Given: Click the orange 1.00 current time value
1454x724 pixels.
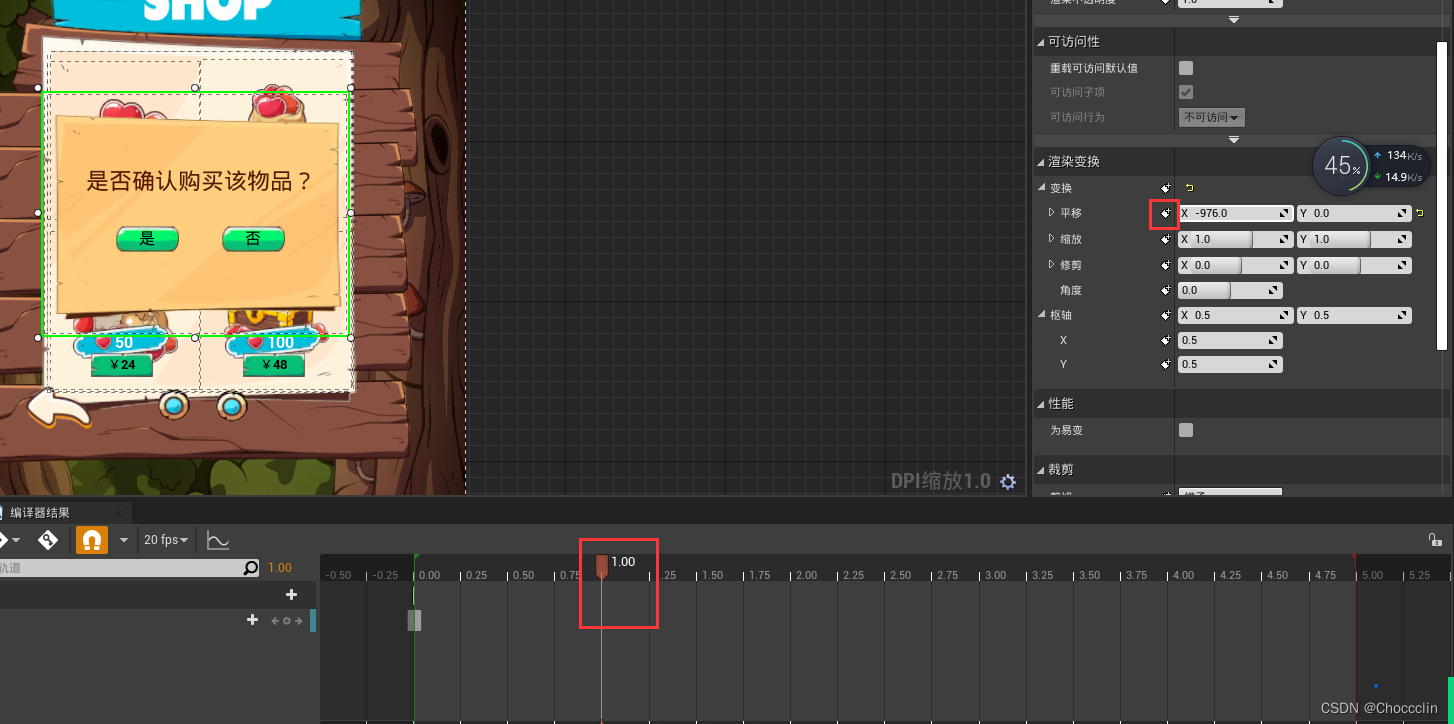Looking at the screenshot, I should [280, 568].
